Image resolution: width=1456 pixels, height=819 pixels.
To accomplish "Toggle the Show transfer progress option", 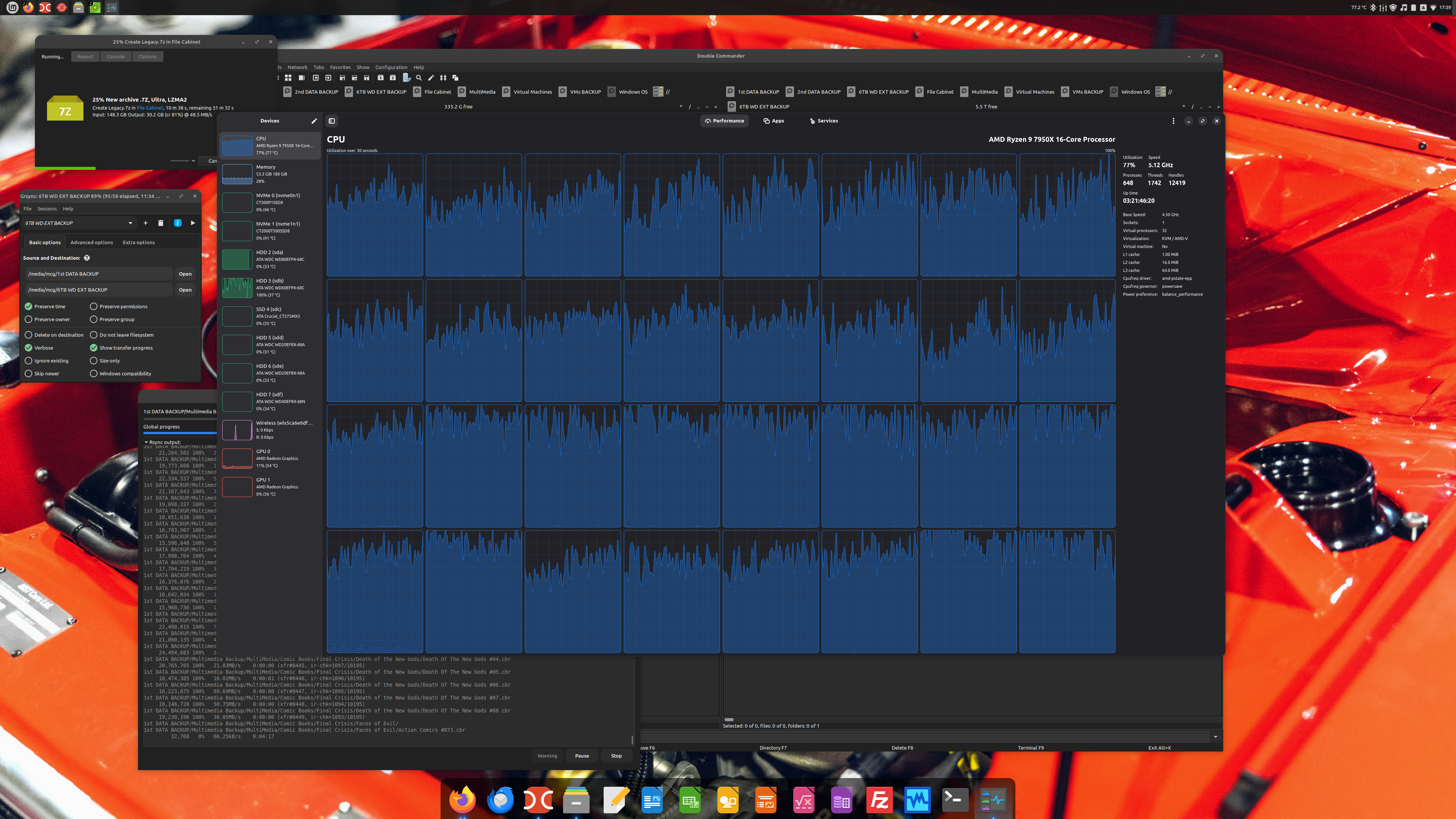I will (x=94, y=348).
